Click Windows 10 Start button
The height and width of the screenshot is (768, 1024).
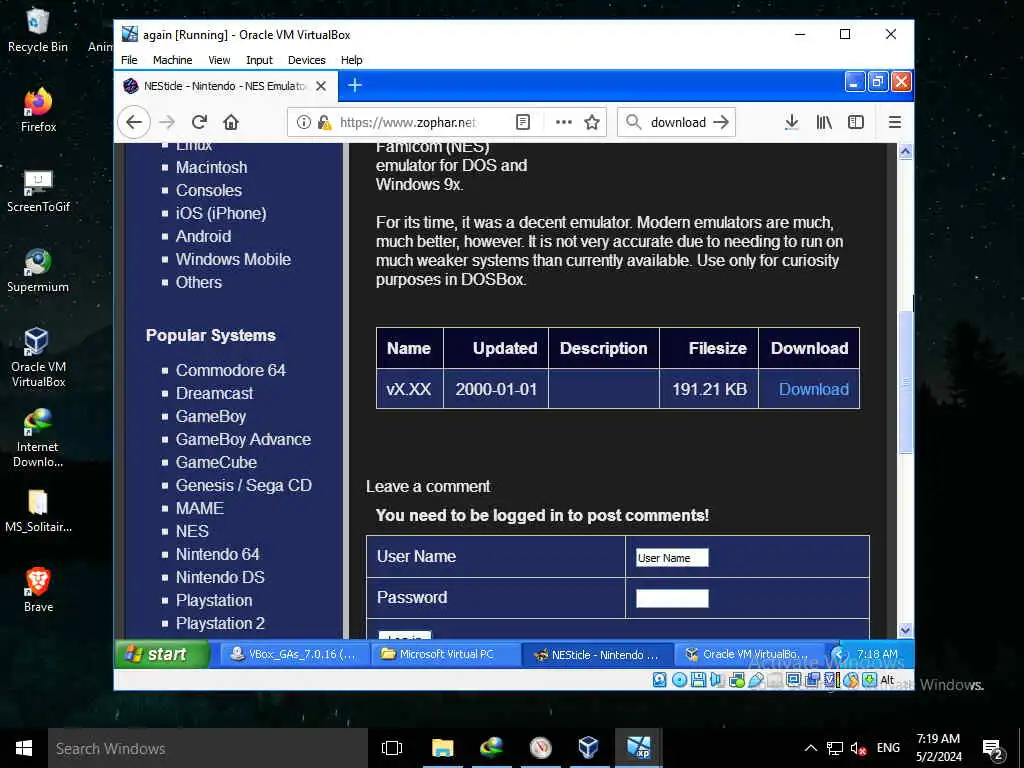coord(24,748)
